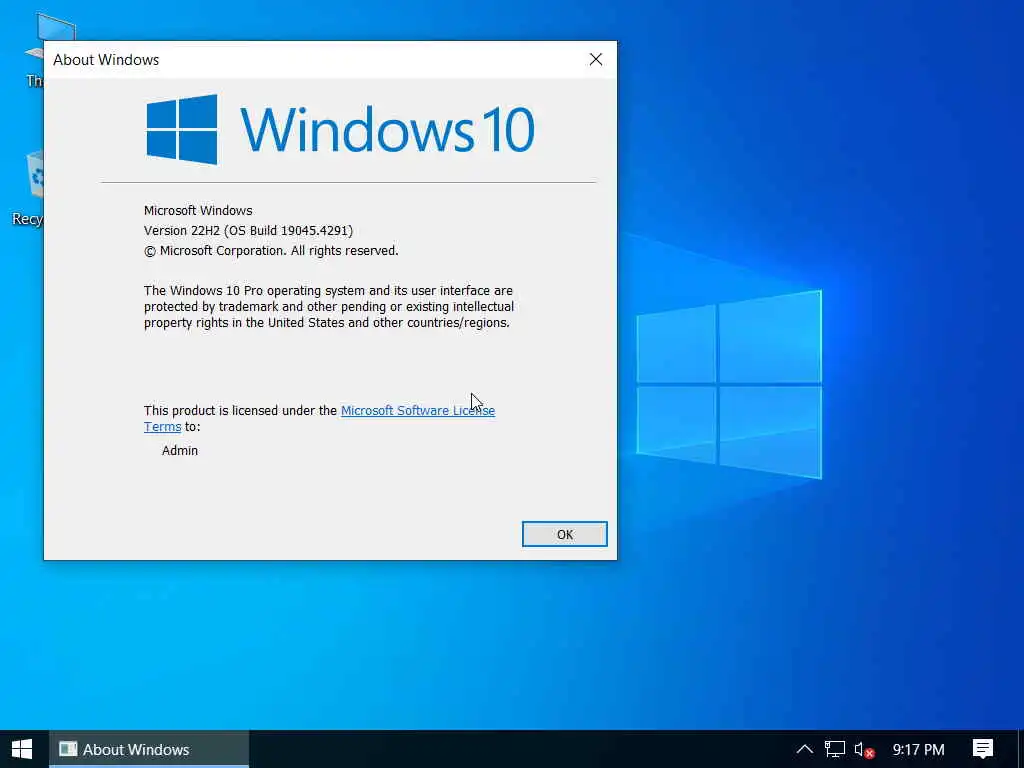
Task: Click the 'Windows 10 Pro operating system' paragraph
Action: [328, 306]
